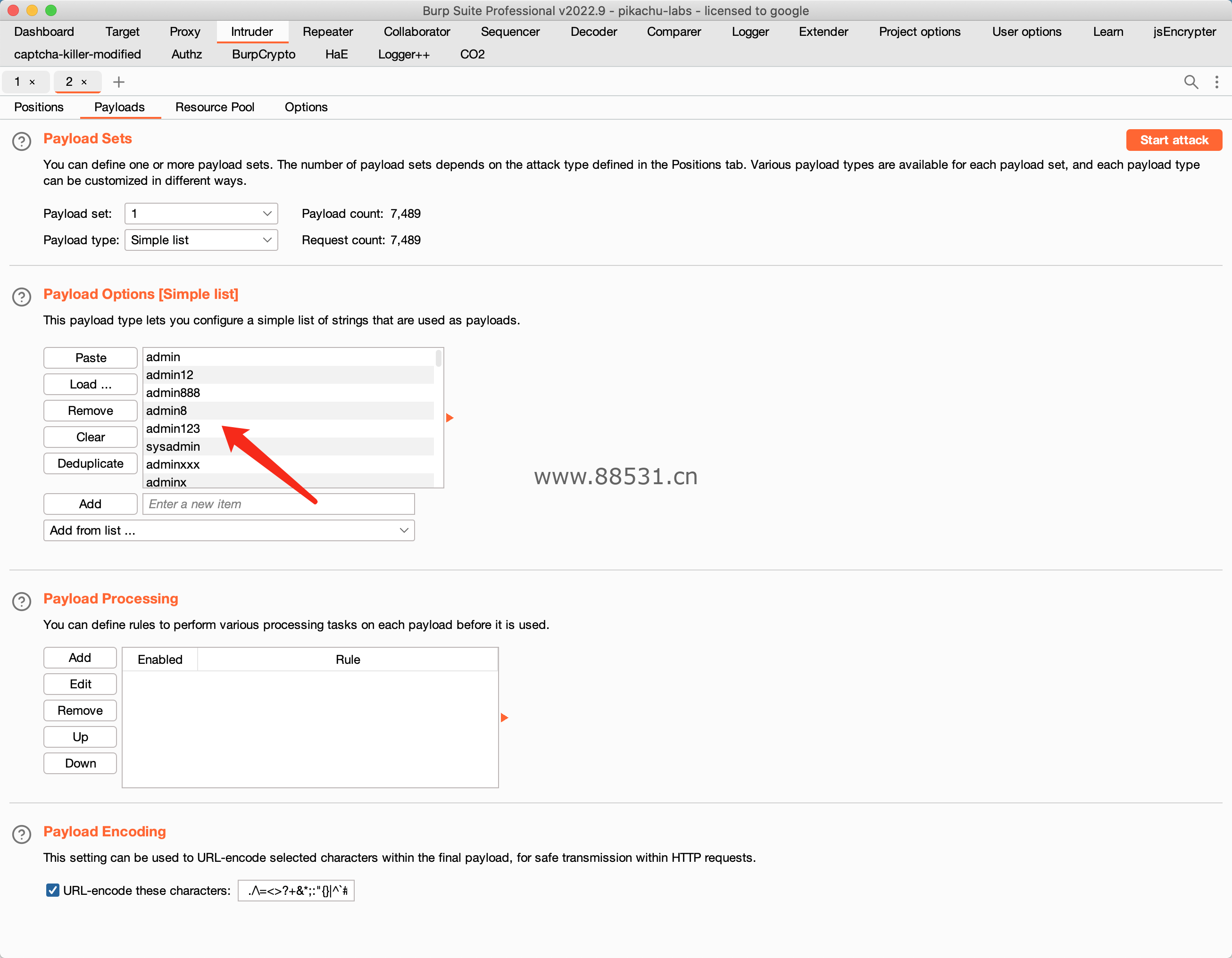The height and width of the screenshot is (958, 1232).
Task: Click the Paste button
Action: tap(90, 358)
